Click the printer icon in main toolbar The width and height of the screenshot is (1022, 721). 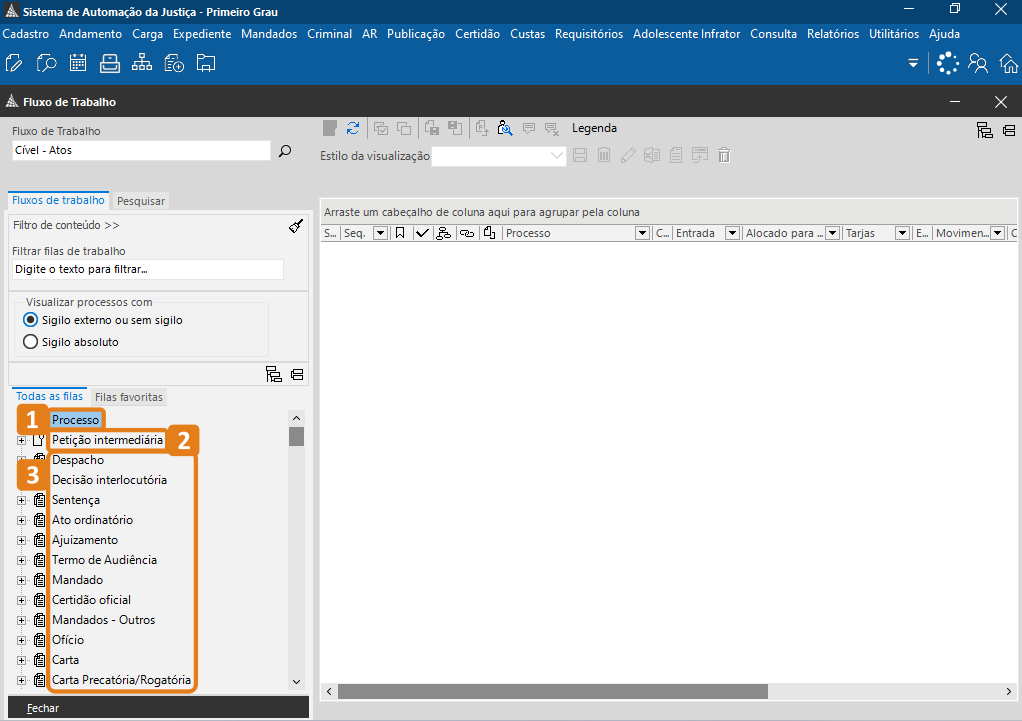[x=110, y=64]
